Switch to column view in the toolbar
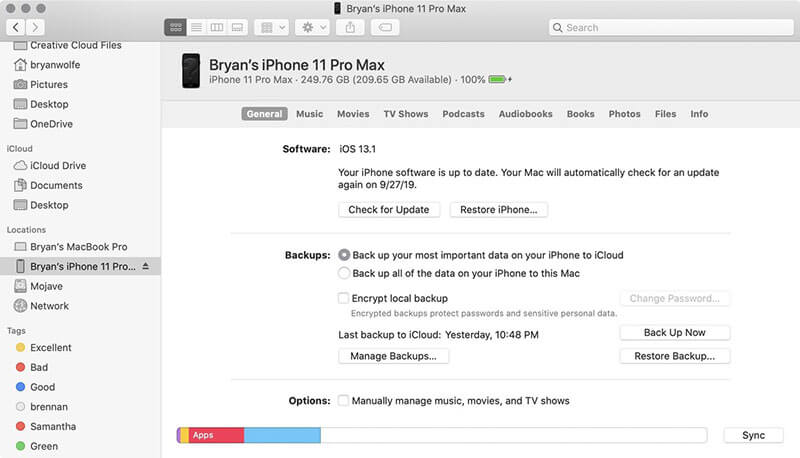Viewport: 800px width, 458px height. coord(217,28)
